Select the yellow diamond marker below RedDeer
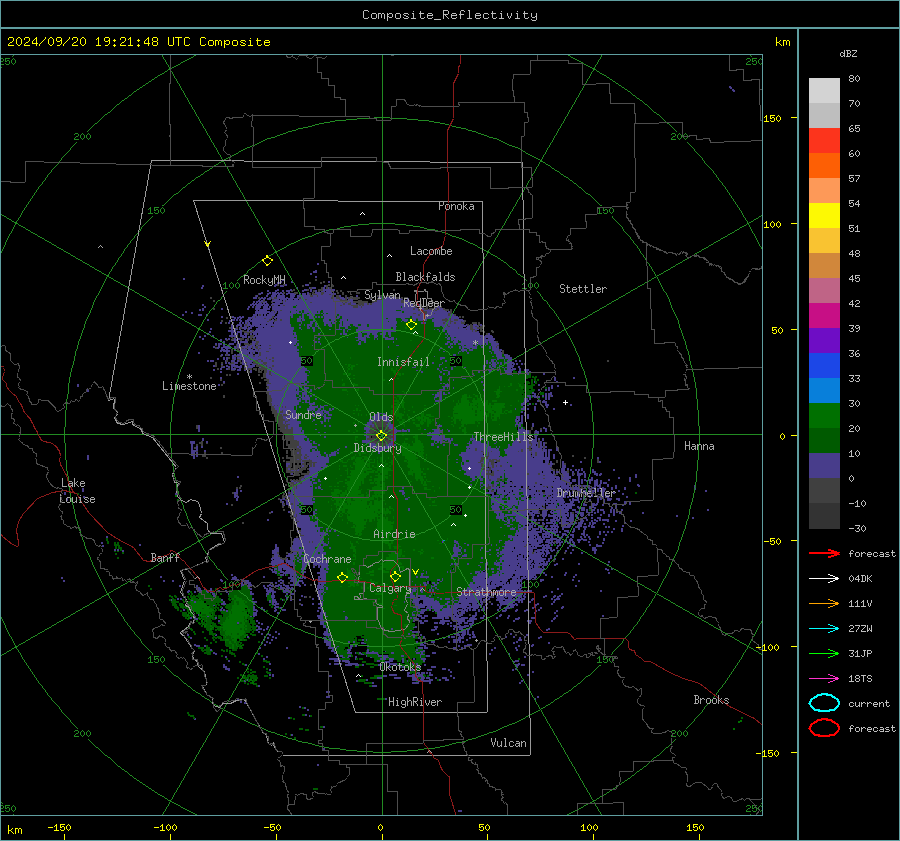 point(411,325)
